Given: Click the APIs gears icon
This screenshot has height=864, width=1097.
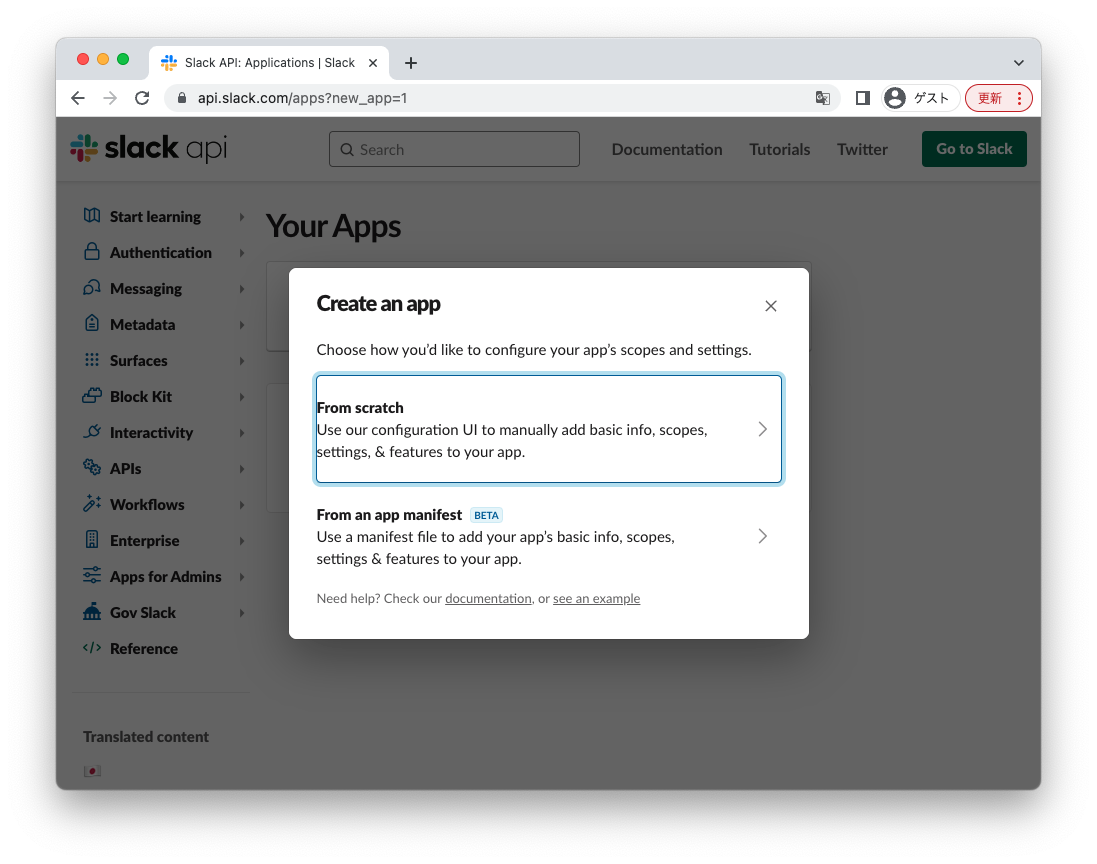Looking at the screenshot, I should click(x=92, y=467).
